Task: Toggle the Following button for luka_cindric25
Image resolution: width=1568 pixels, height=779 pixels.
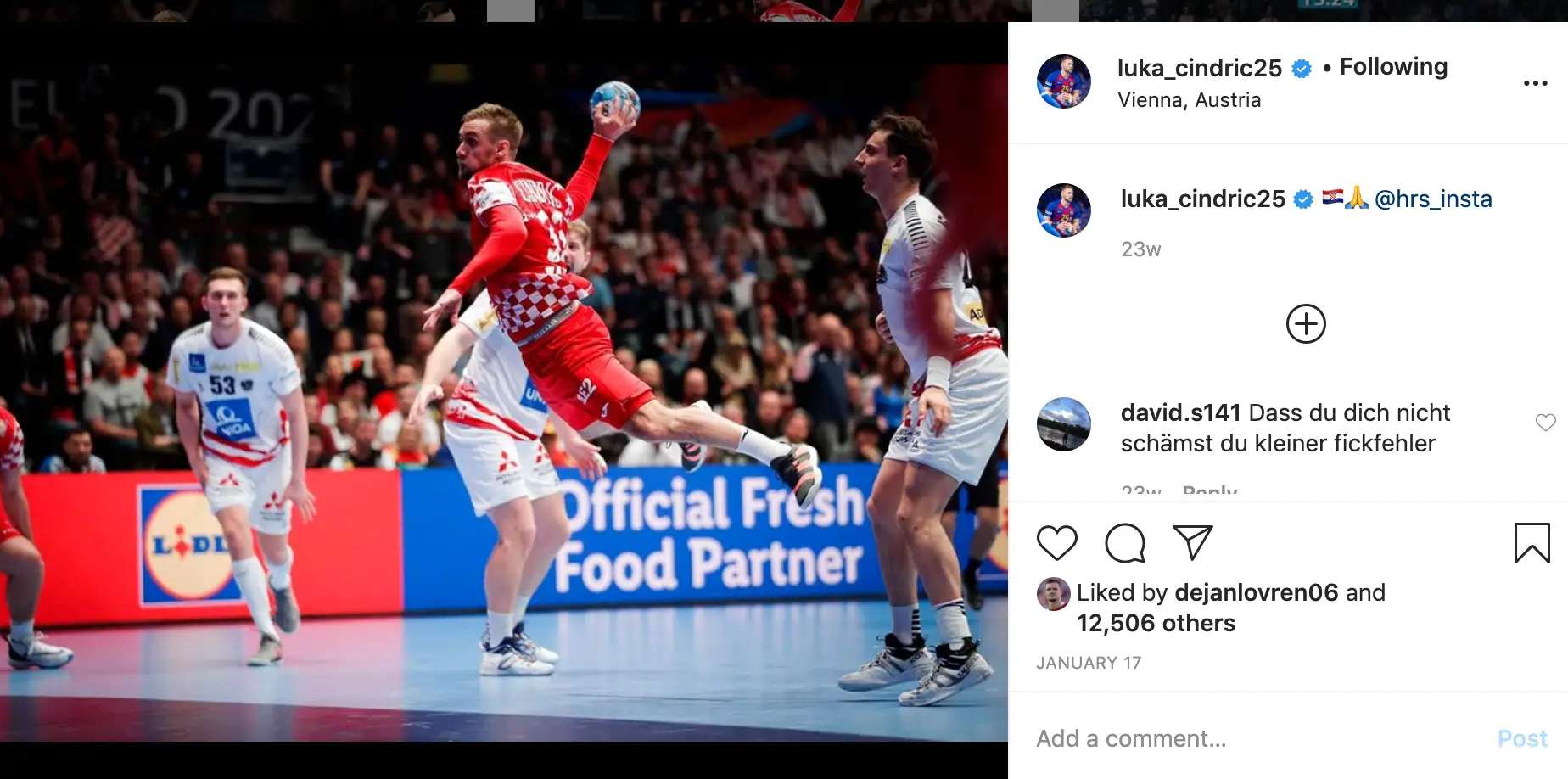Action: click(x=1393, y=66)
